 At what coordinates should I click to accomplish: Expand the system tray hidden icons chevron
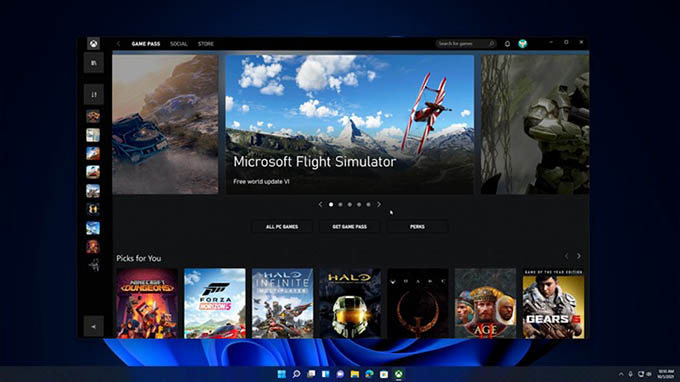coord(621,374)
